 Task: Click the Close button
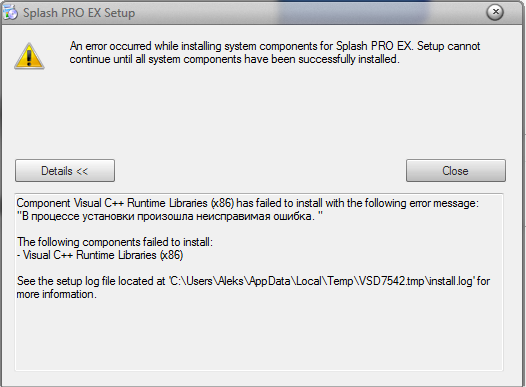tap(456, 171)
